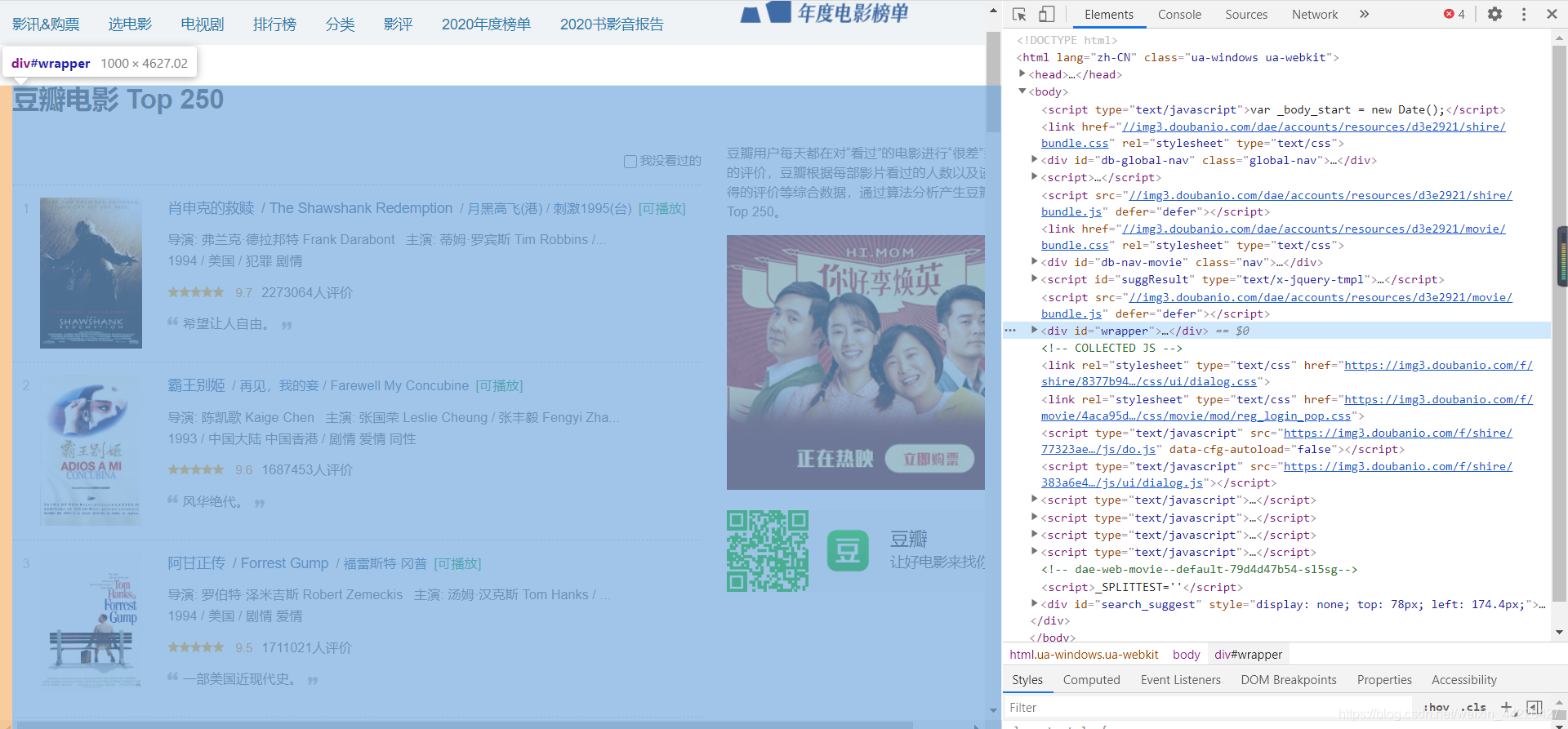Click the 你好李焕英 ad banner
This screenshot has height=729, width=1568.
tap(856, 362)
